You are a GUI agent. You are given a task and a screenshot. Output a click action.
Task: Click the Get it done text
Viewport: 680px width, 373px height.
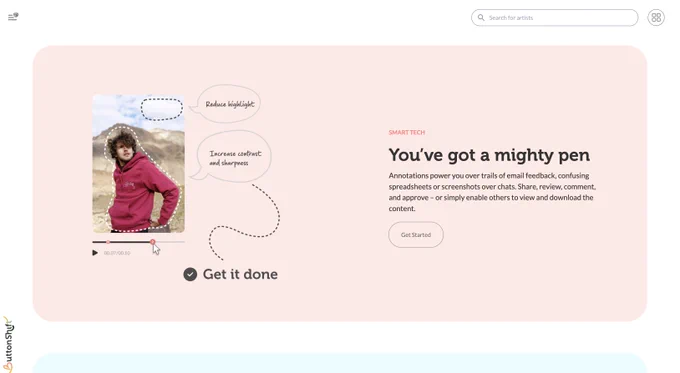240,274
